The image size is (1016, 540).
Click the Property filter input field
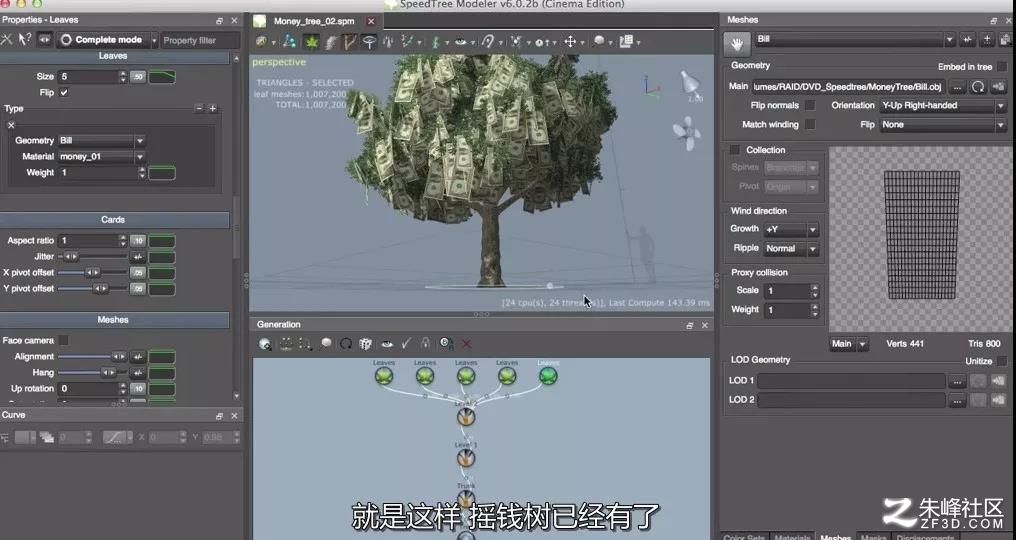(x=200, y=40)
